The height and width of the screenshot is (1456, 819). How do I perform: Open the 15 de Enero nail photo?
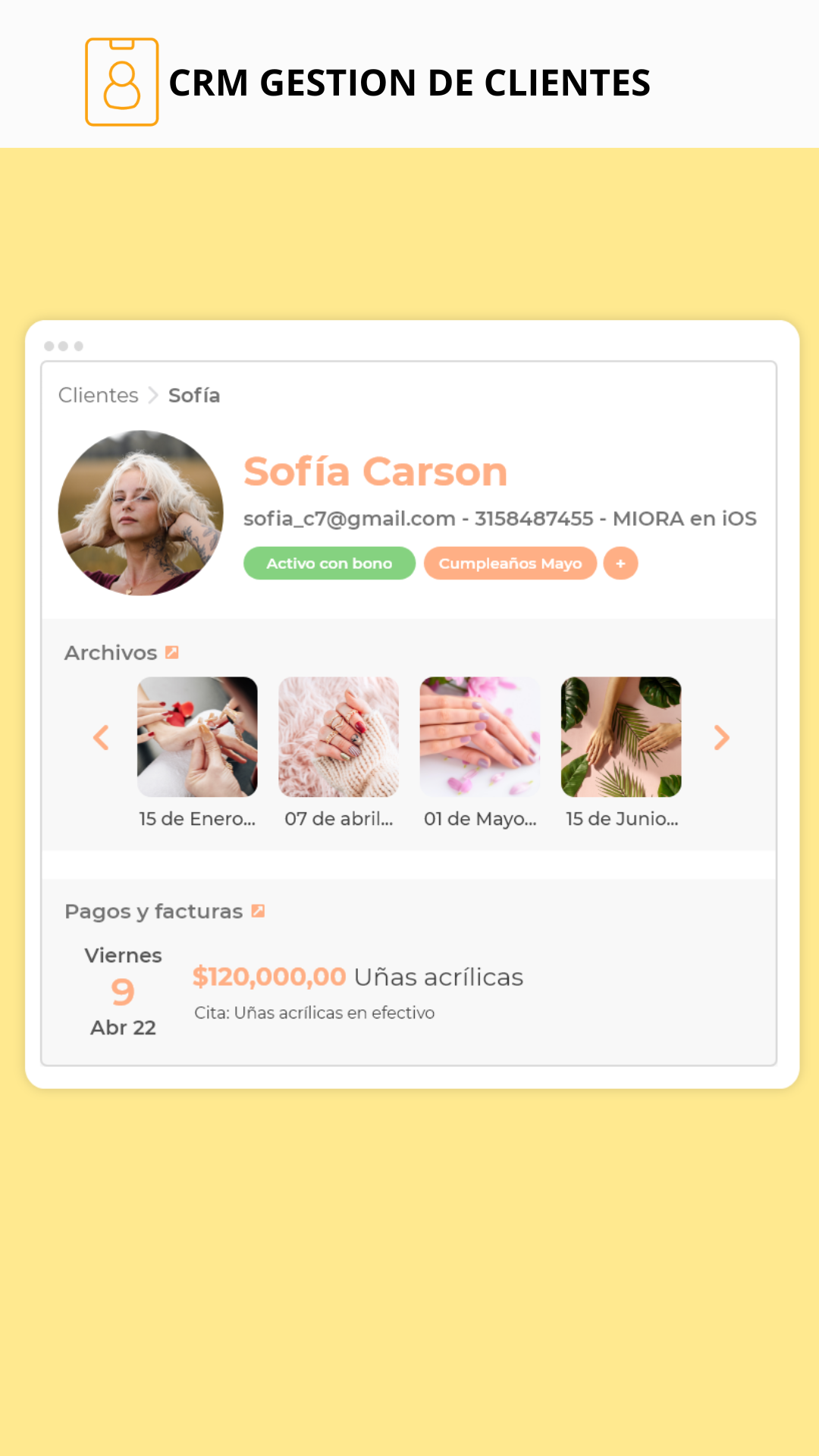(197, 737)
